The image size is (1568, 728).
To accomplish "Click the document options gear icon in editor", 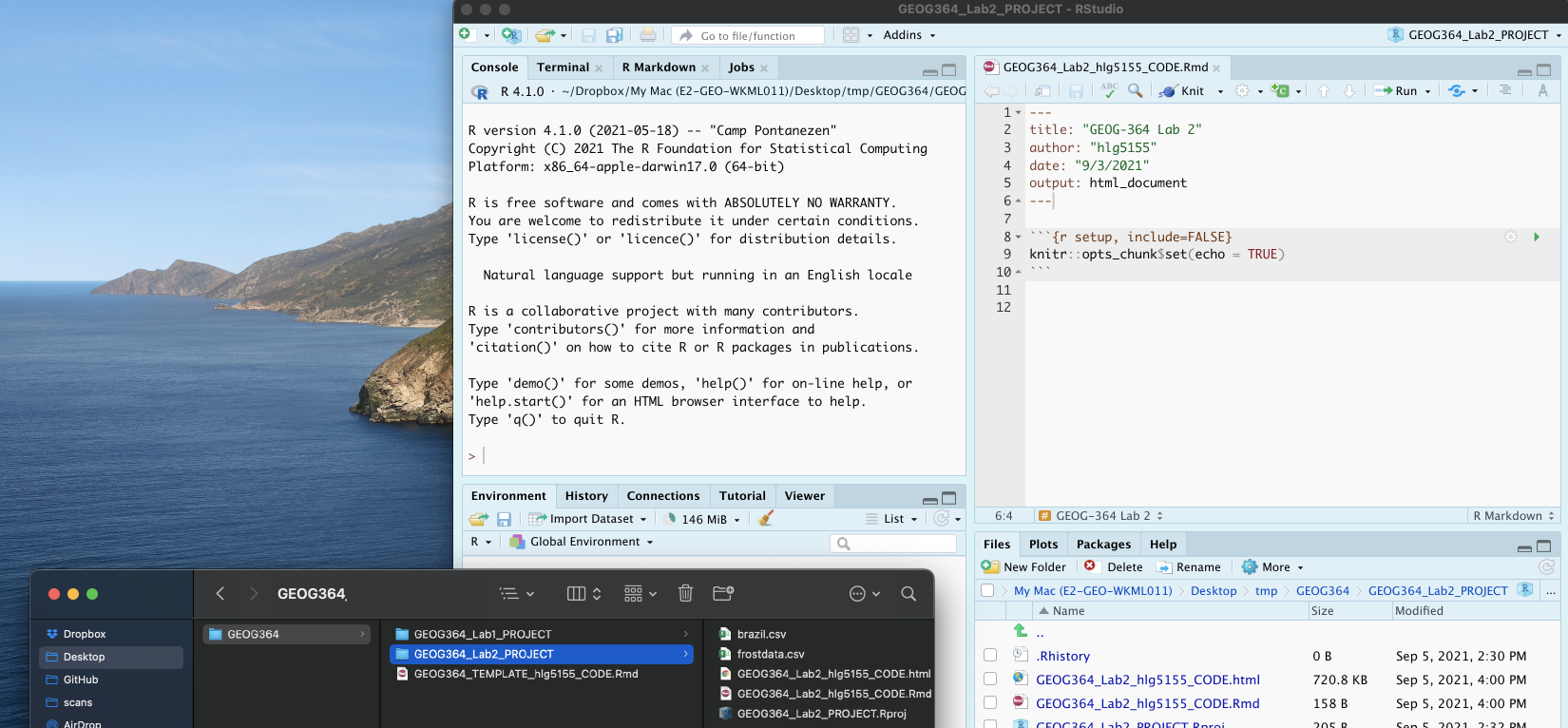I will (1242, 91).
